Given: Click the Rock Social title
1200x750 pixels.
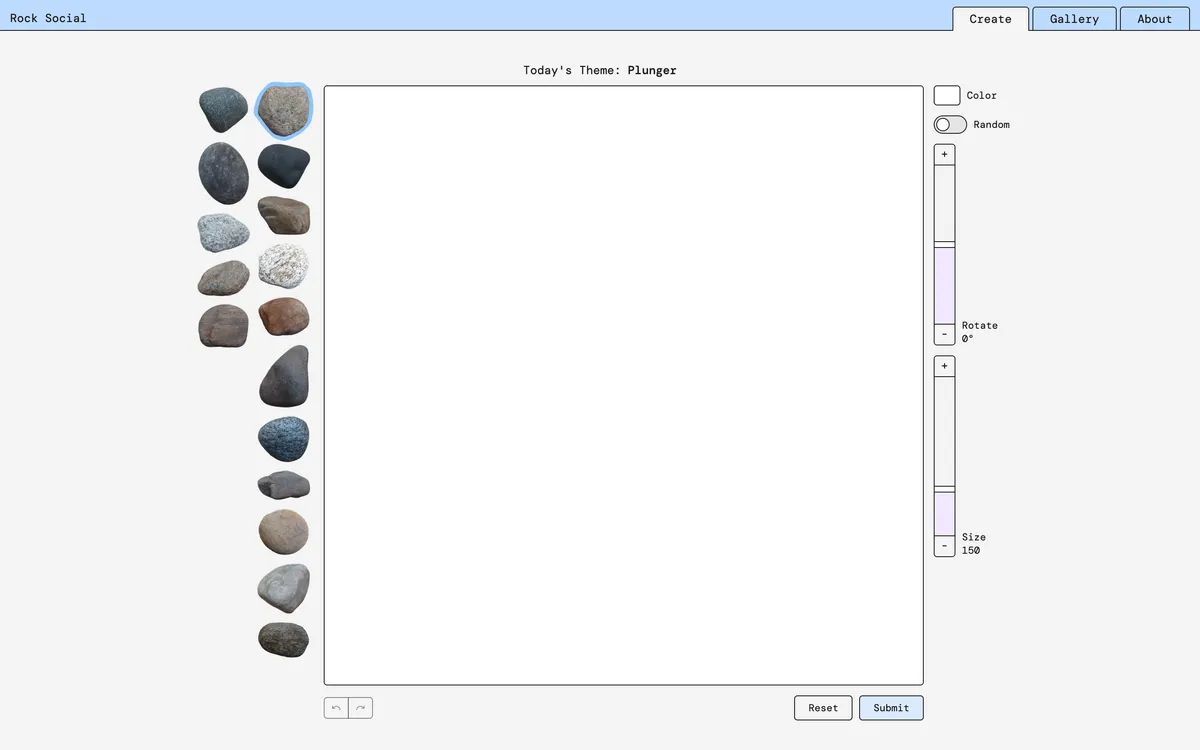Looking at the screenshot, I should pyautogui.click(x=48, y=18).
